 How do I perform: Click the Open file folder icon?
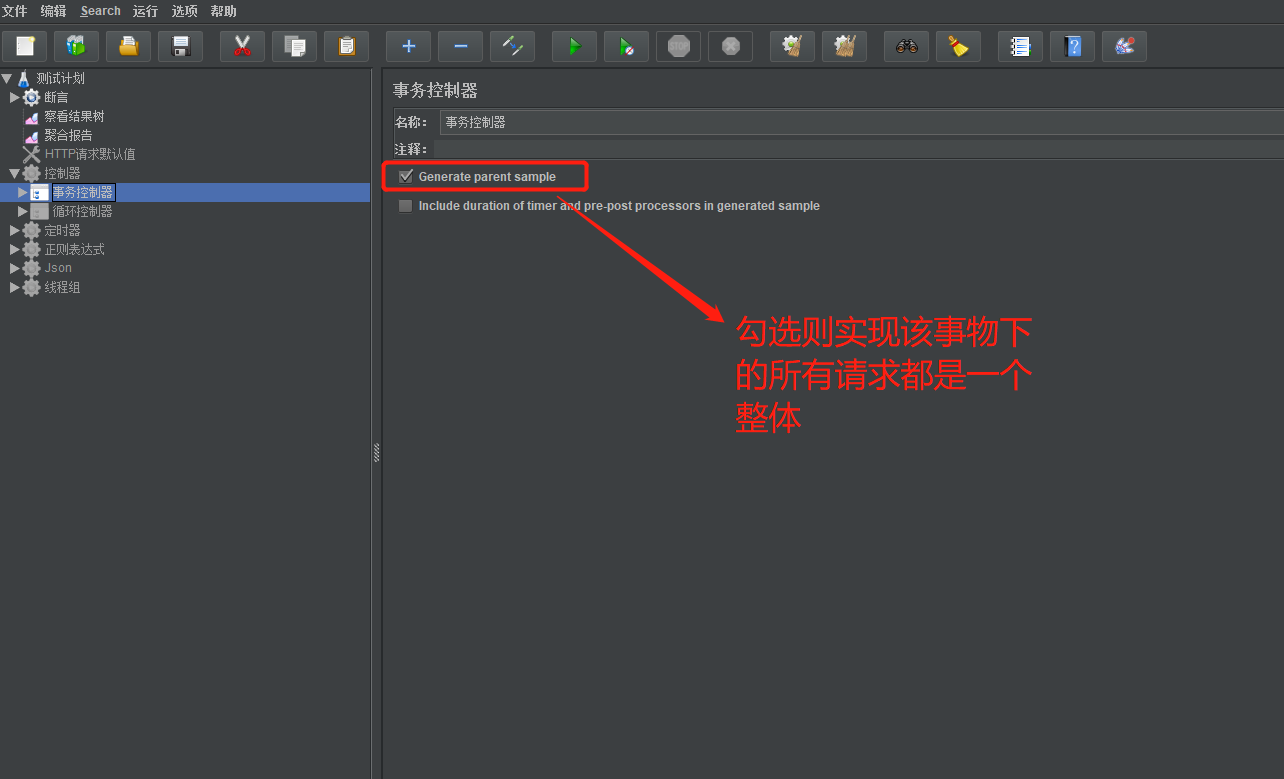pyautogui.click(x=129, y=46)
